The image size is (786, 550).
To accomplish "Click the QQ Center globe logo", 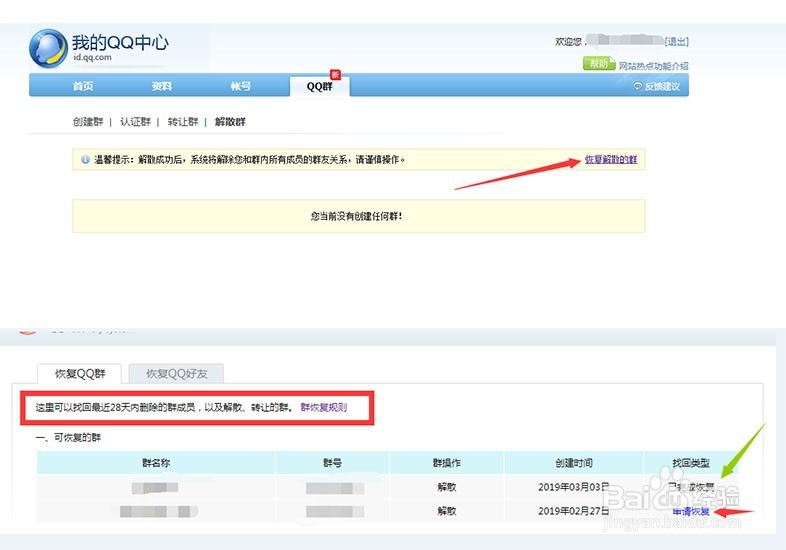I will (48, 48).
